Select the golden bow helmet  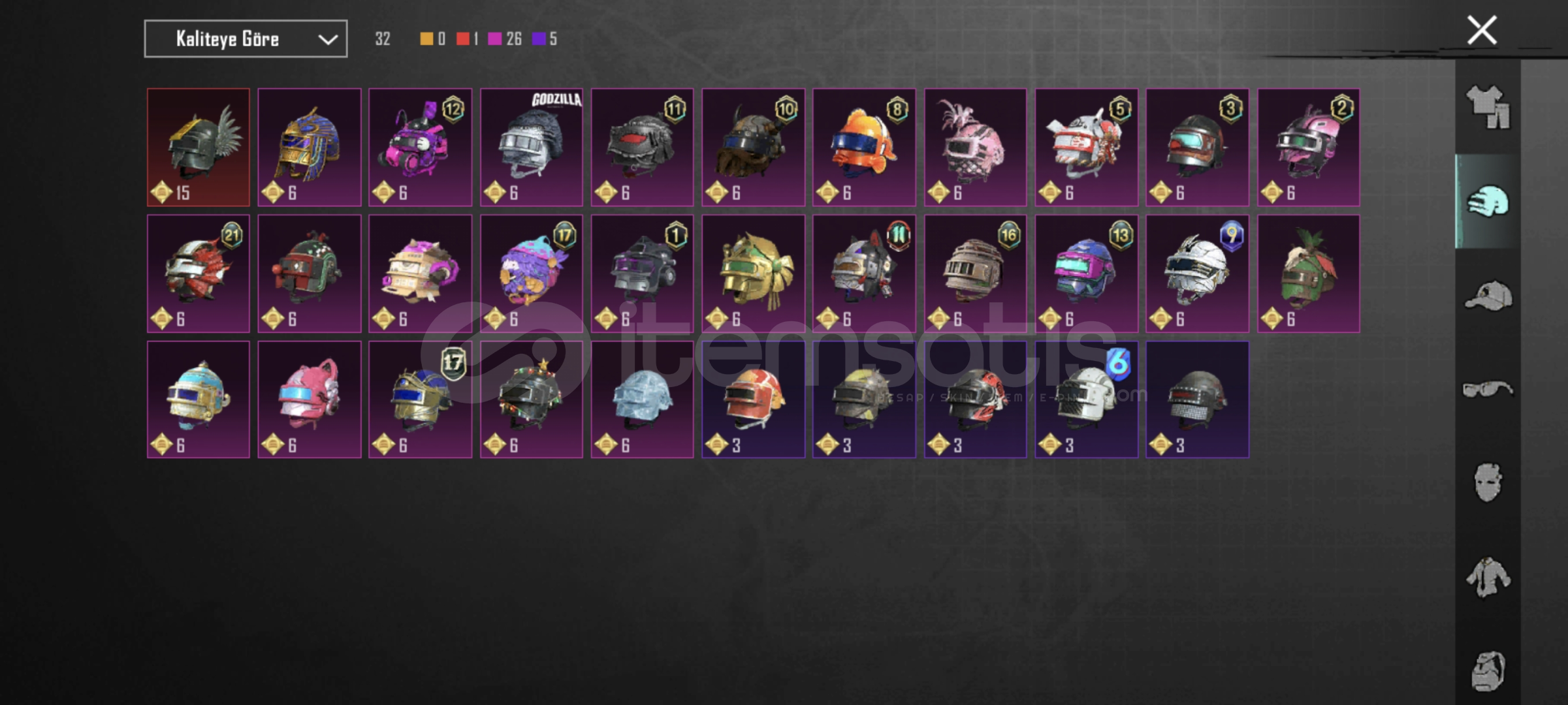753,274
